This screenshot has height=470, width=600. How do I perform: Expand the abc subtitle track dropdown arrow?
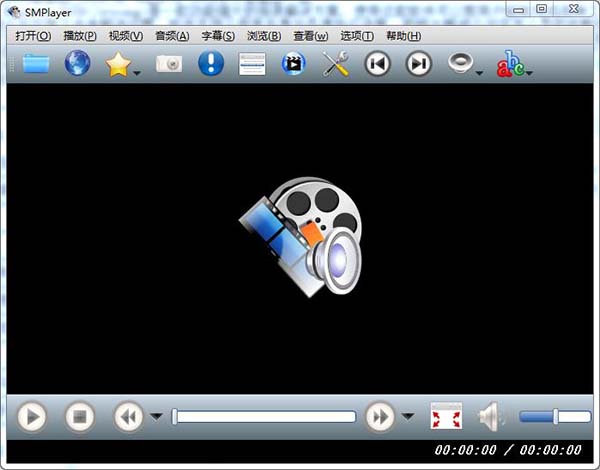pos(529,72)
